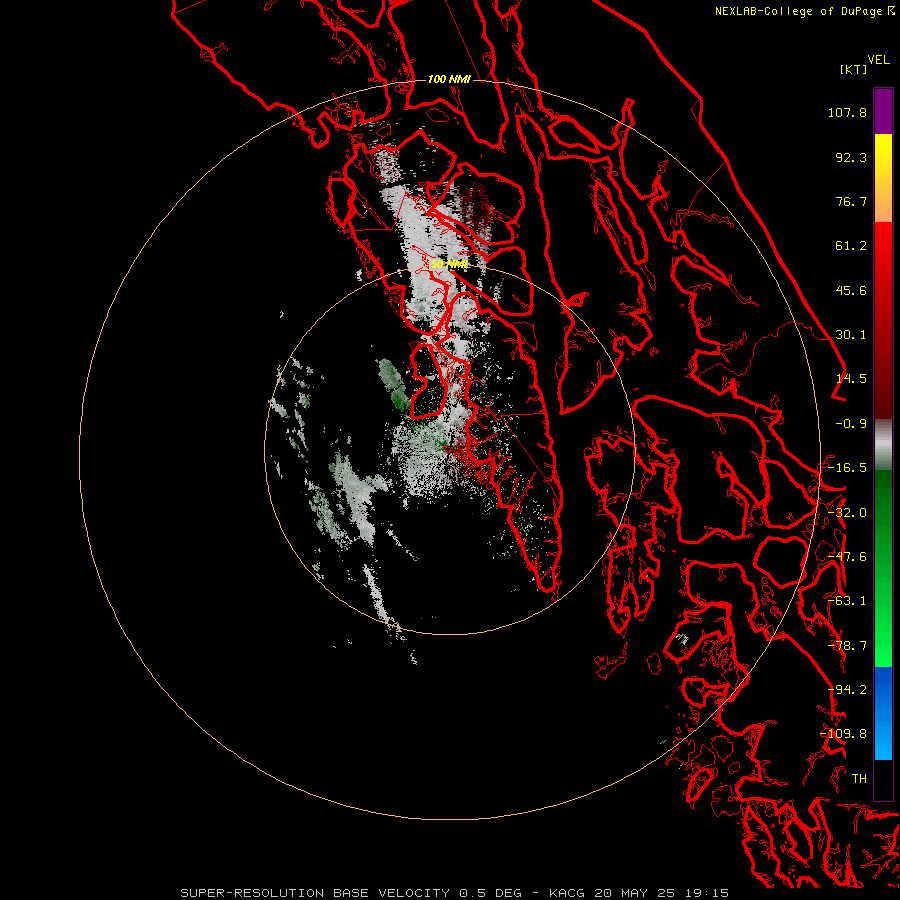
Task: Click the 14.5 velocity scale value
Action: (851, 379)
